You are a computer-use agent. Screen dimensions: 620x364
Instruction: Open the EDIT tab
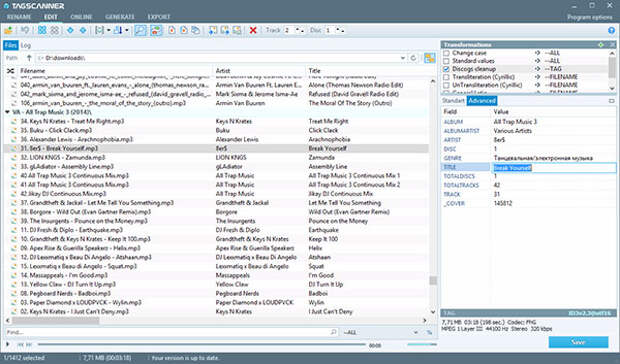pyautogui.click(x=51, y=17)
